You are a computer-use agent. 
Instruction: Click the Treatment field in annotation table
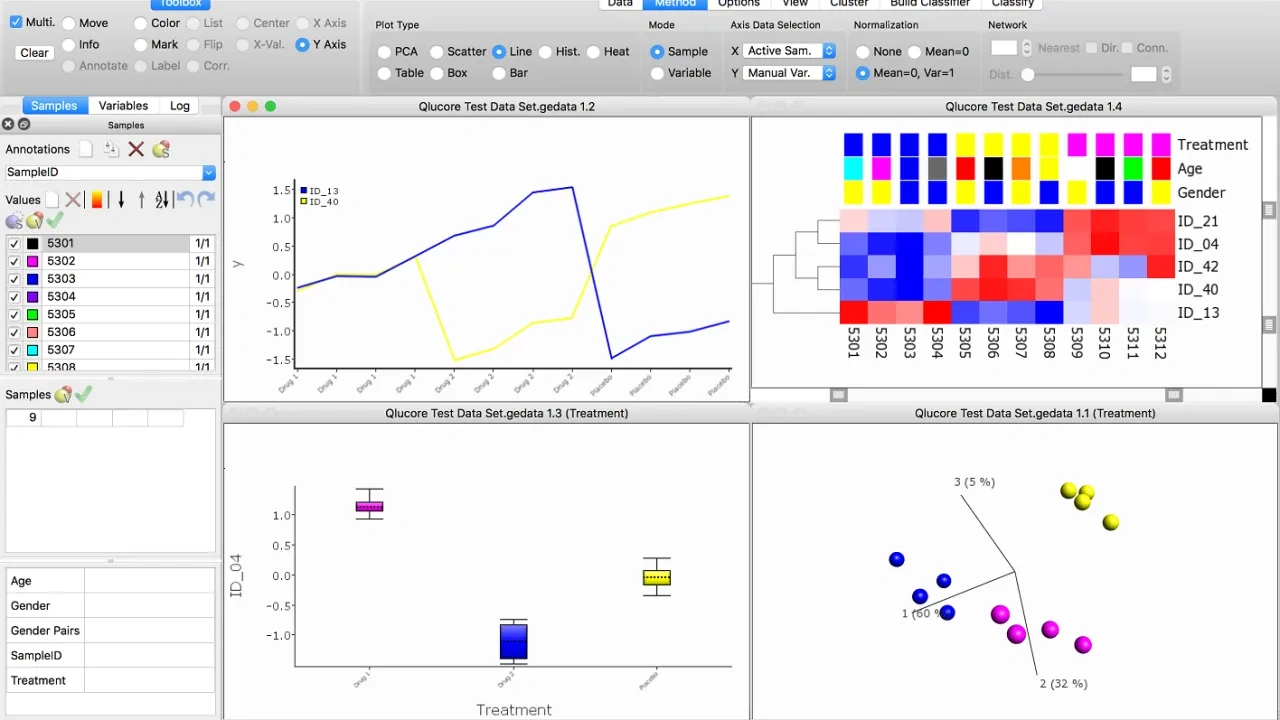pyautogui.click(x=149, y=680)
